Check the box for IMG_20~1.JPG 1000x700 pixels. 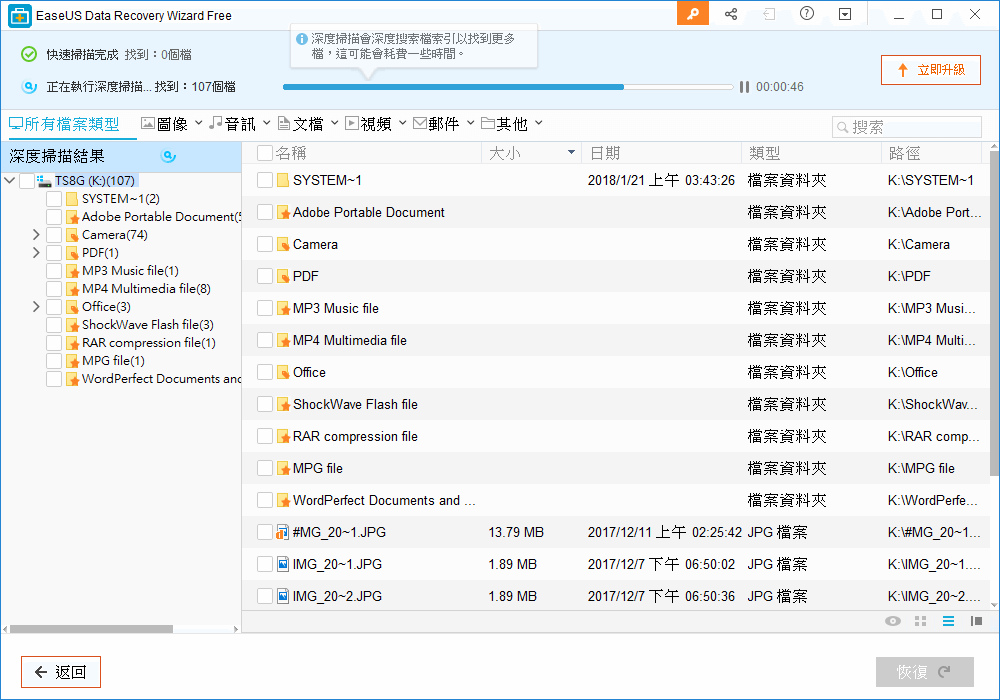(265, 564)
